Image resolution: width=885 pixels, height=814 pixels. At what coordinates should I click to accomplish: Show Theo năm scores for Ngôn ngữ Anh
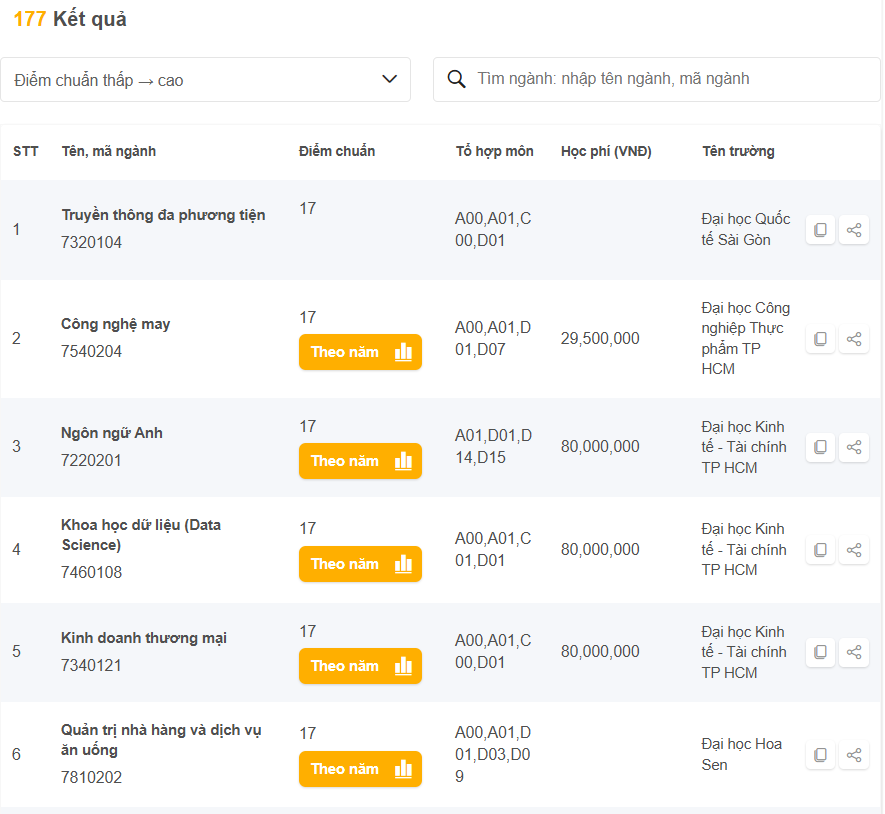coord(360,461)
